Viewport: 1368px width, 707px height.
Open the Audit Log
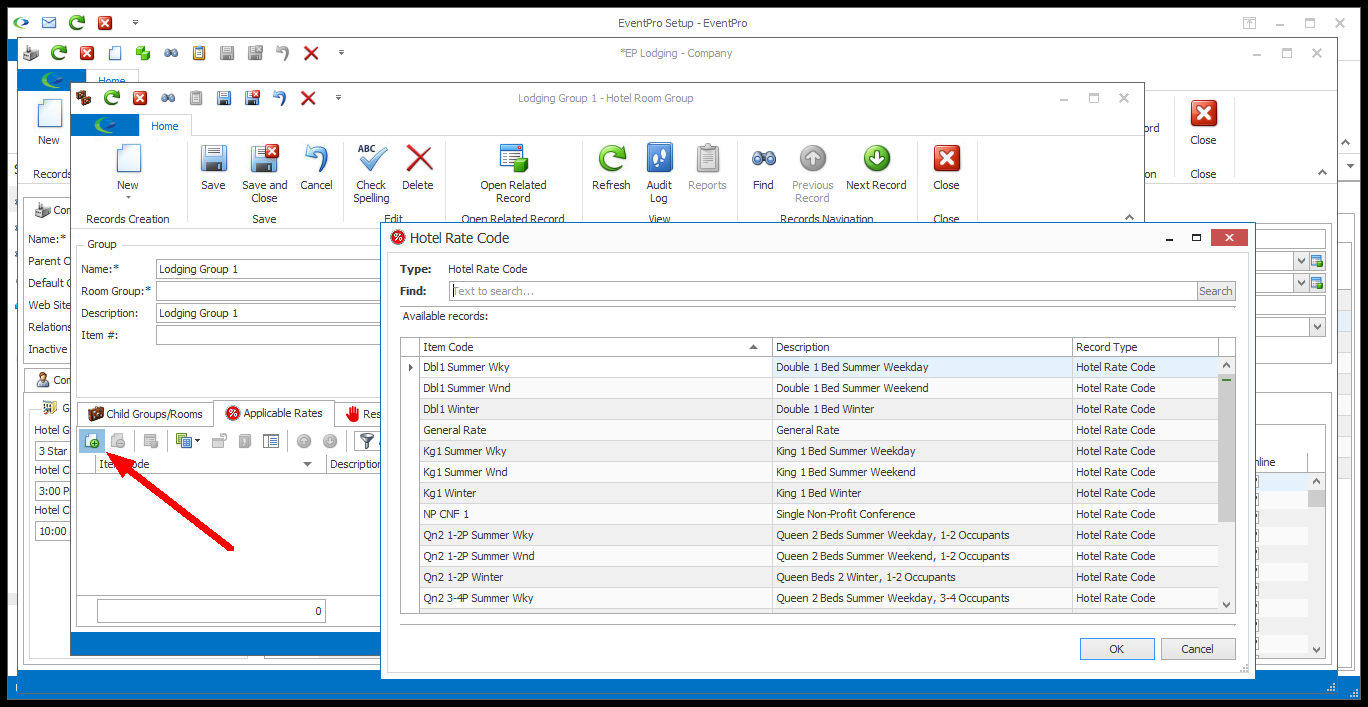pos(659,173)
